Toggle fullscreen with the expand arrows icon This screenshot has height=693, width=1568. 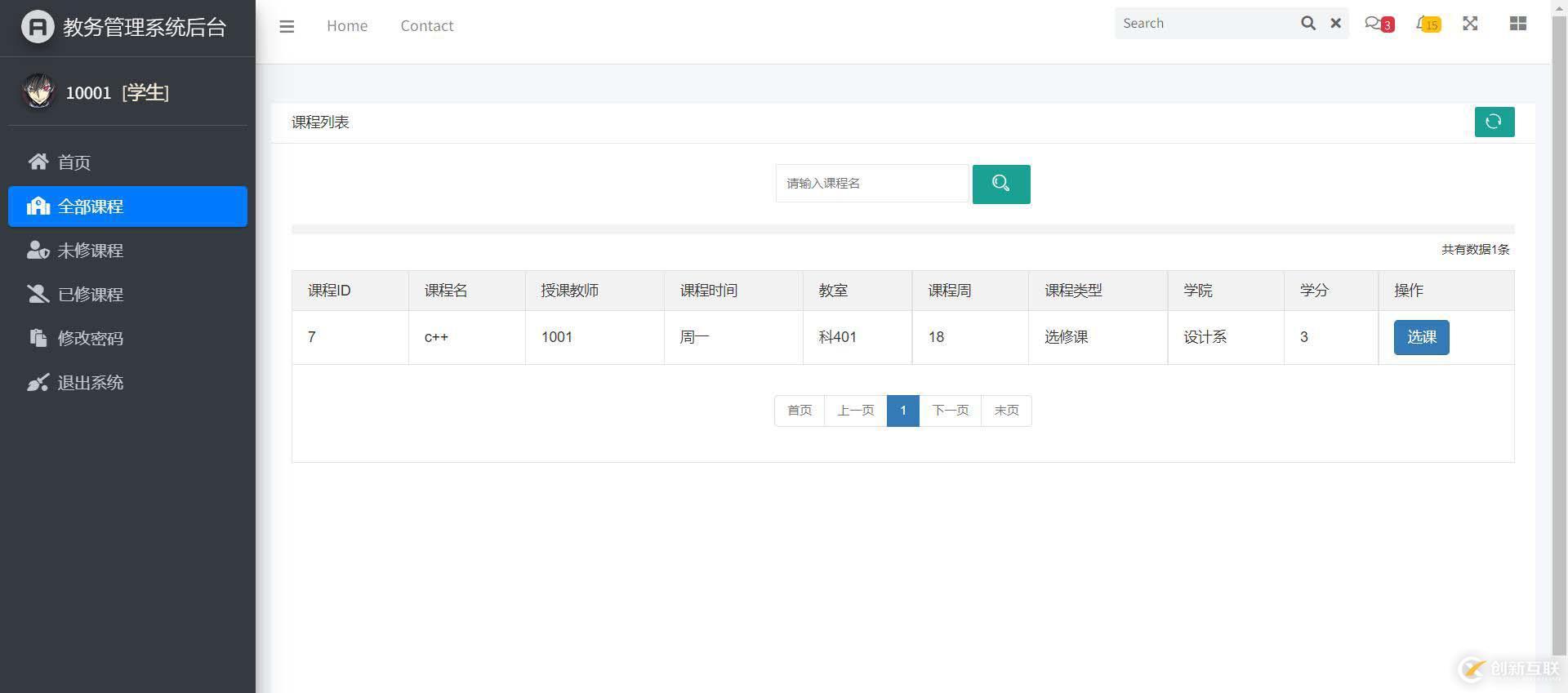tap(1470, 23)
